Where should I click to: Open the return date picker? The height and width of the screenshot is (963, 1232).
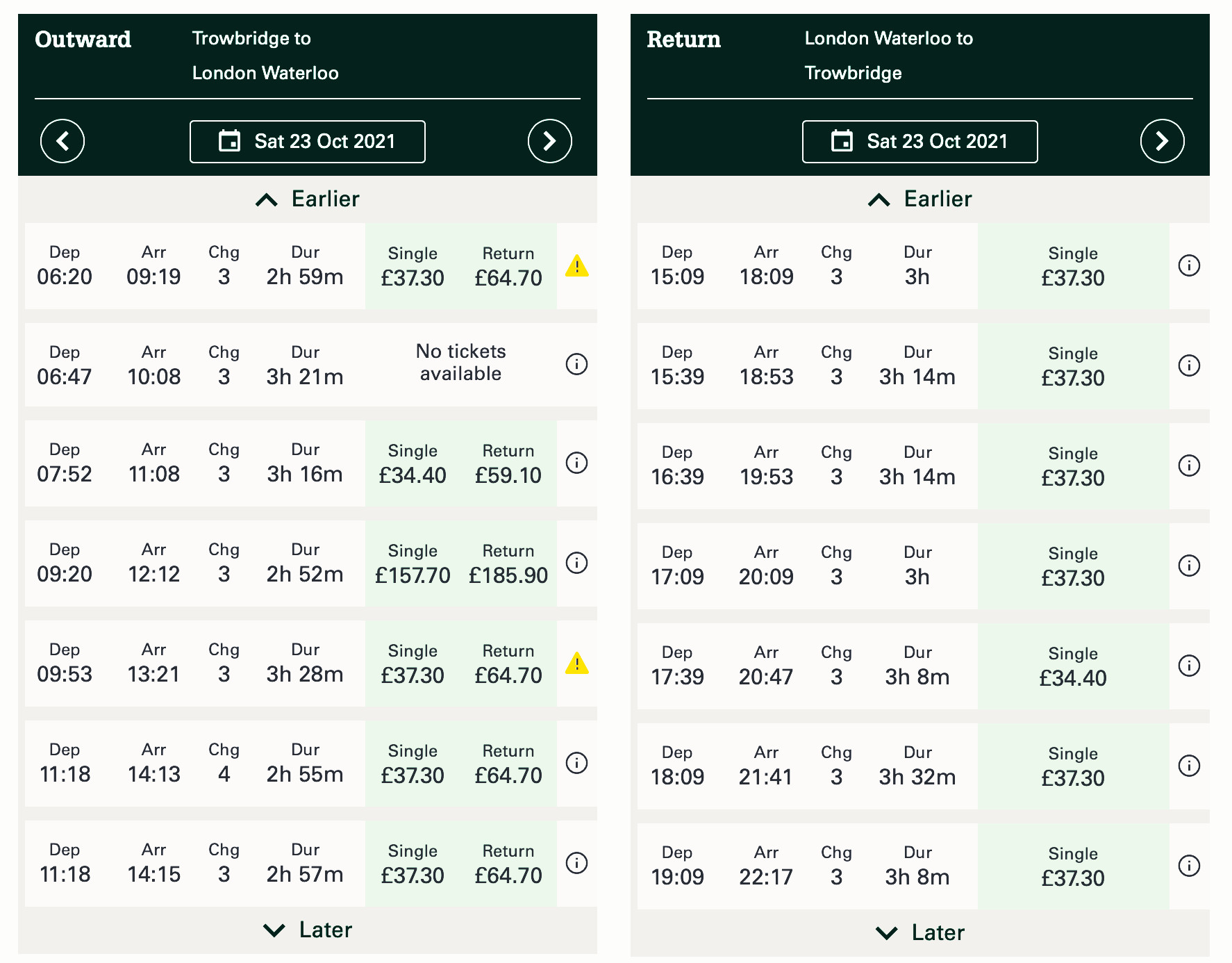click(920, 142)
